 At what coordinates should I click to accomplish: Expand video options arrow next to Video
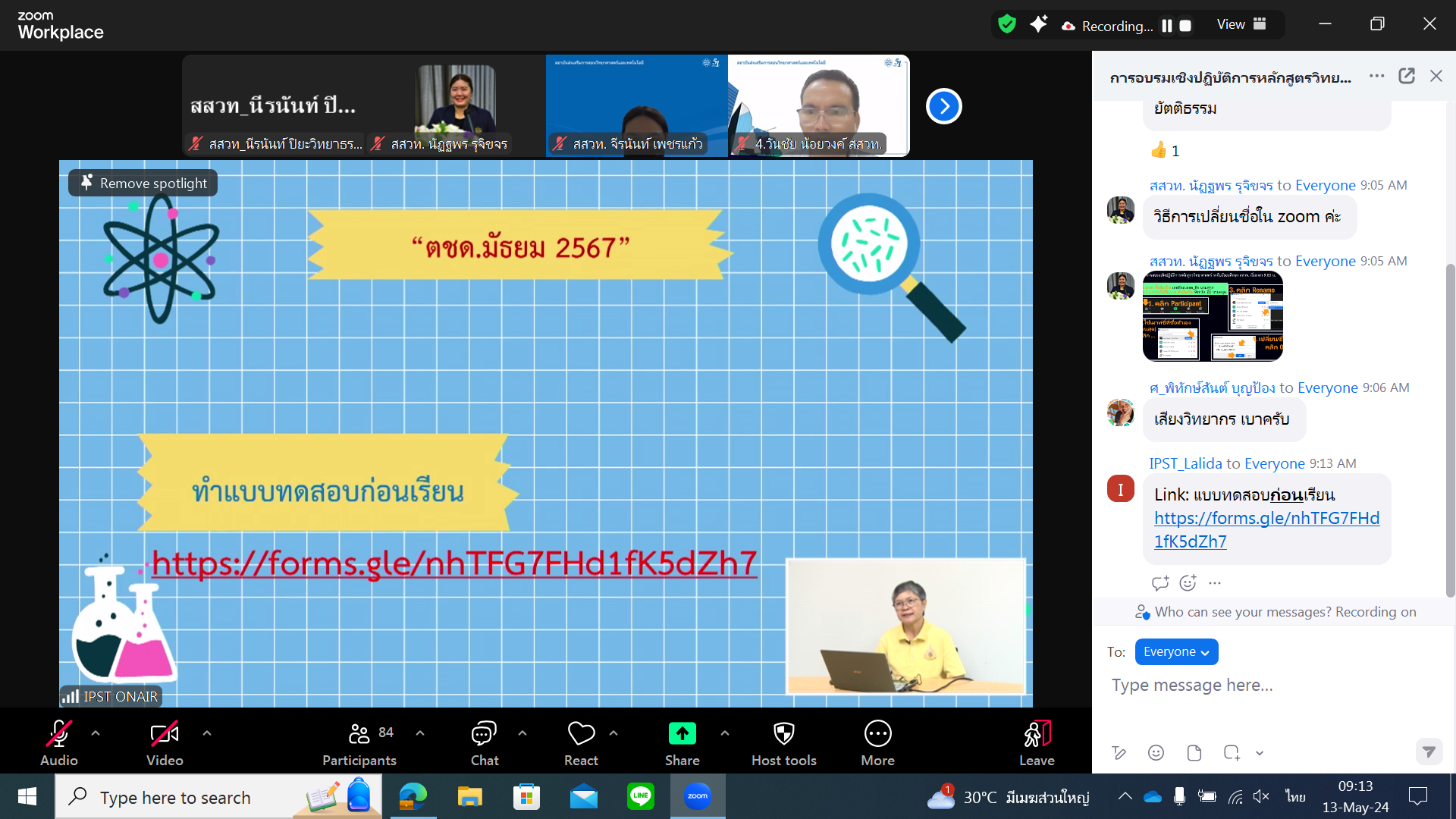click(x=207, y=733)
